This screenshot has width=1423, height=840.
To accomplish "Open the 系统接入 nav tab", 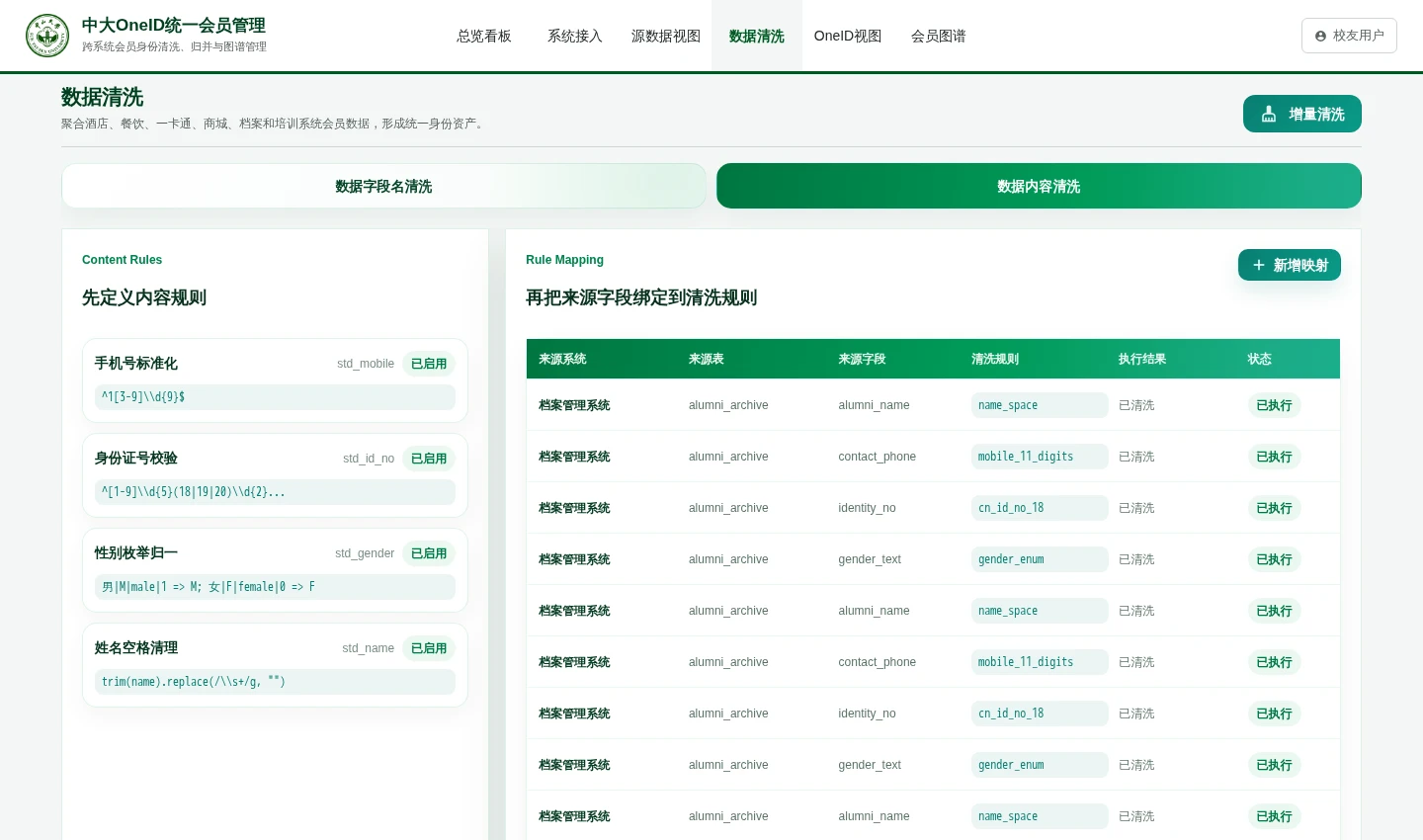I will [575, 36].
